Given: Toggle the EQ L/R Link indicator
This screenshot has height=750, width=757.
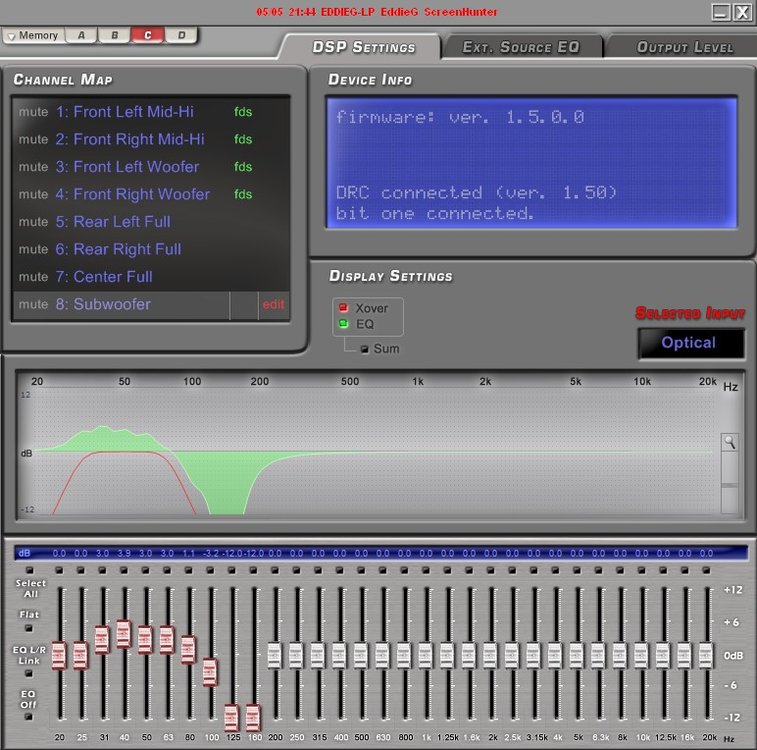Looking at the screenshot, I should (29, 673).
